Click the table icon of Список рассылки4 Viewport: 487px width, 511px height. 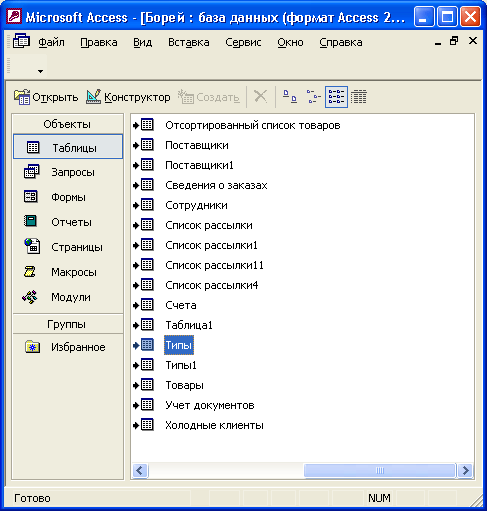point(147,285)
